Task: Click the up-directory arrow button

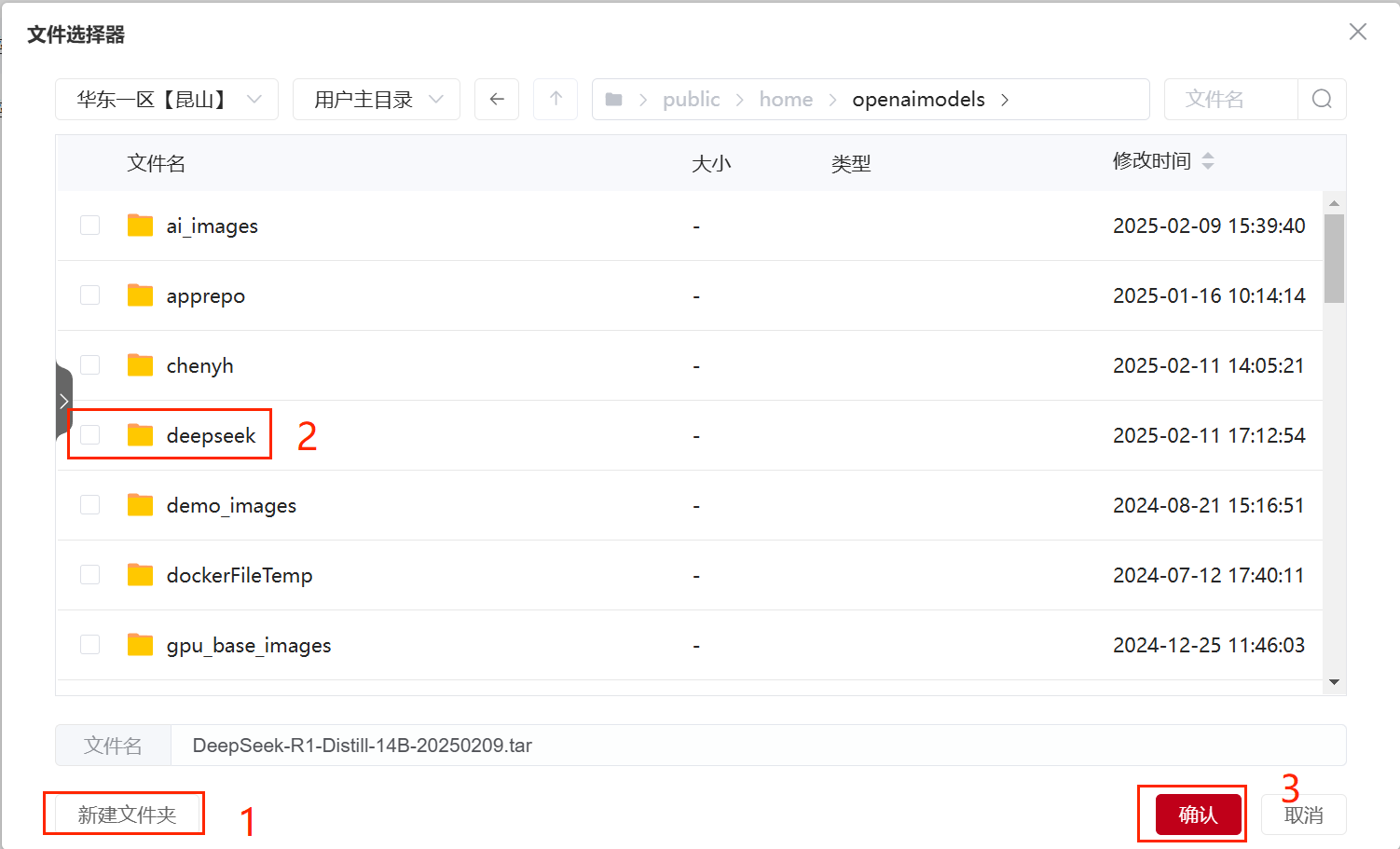Action: coord(556,99)
